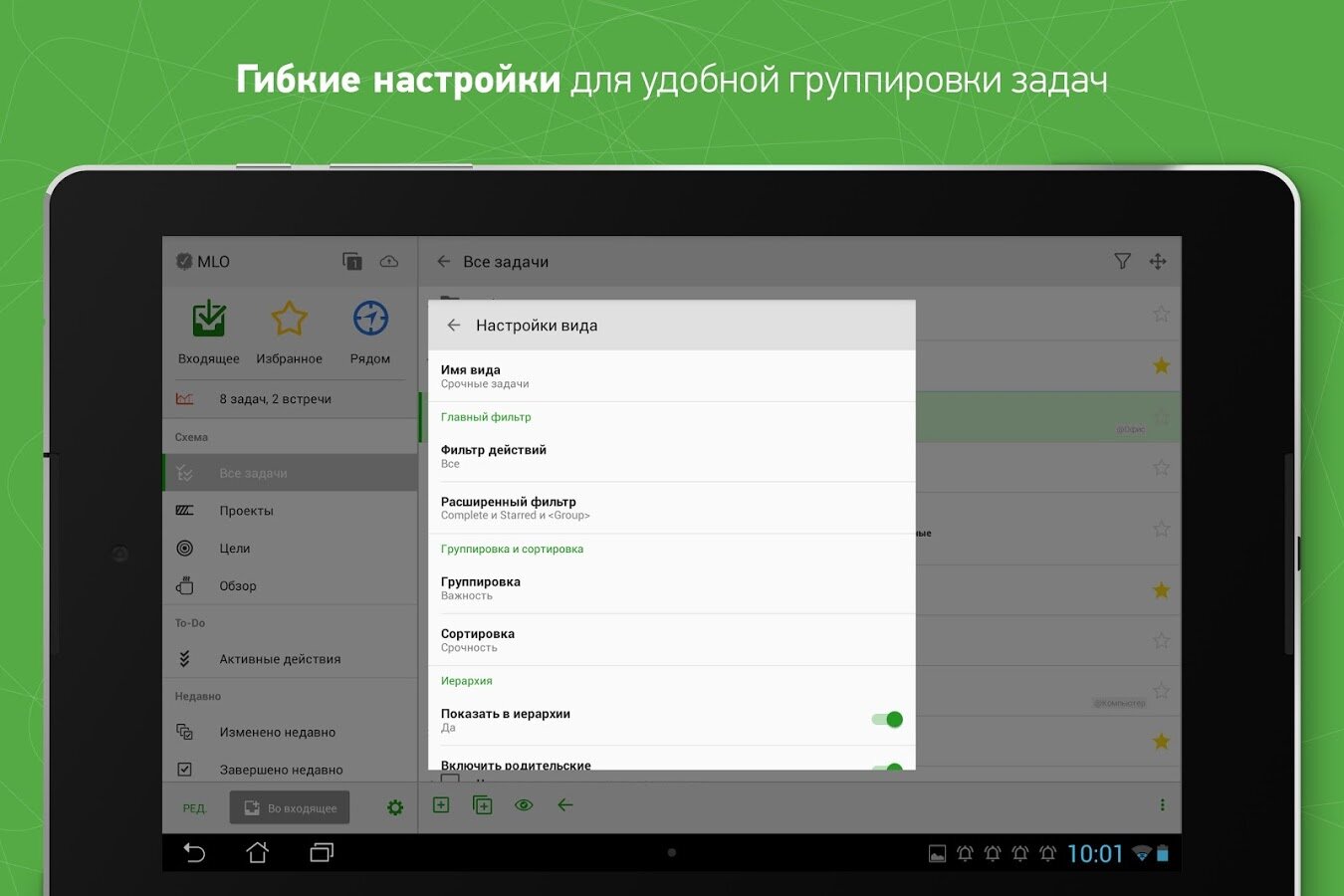1344x896 pixels.
Task: Click the add new task icon
Action: [441, 805]
